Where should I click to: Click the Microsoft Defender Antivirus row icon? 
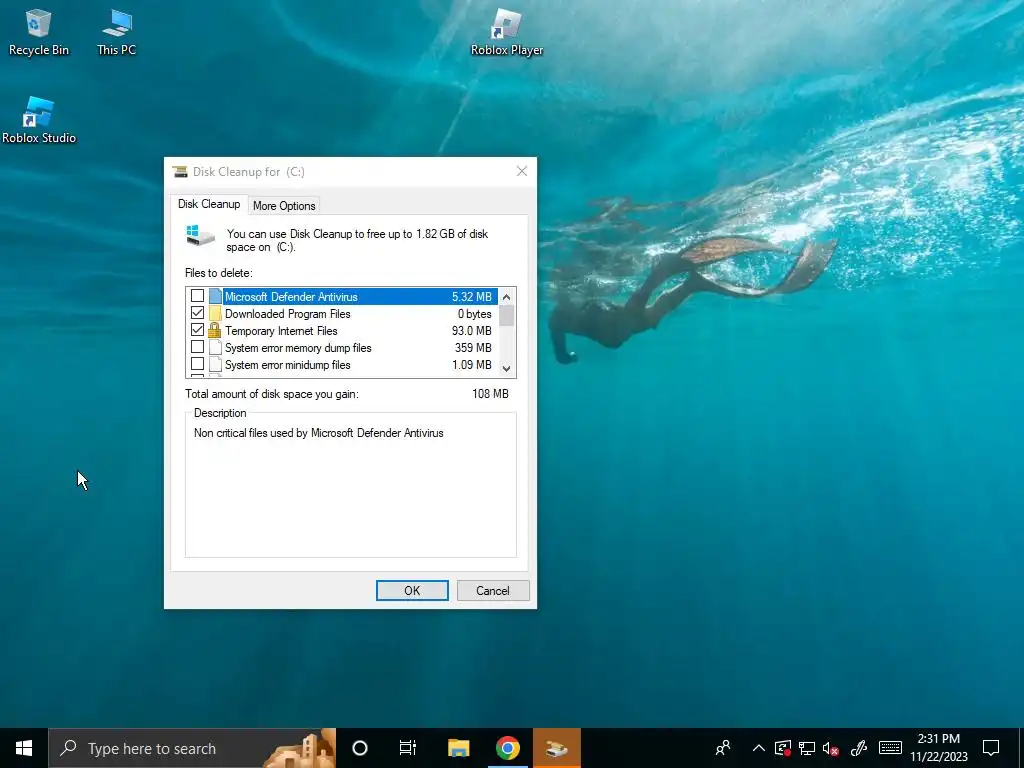[x=216, y=296]
